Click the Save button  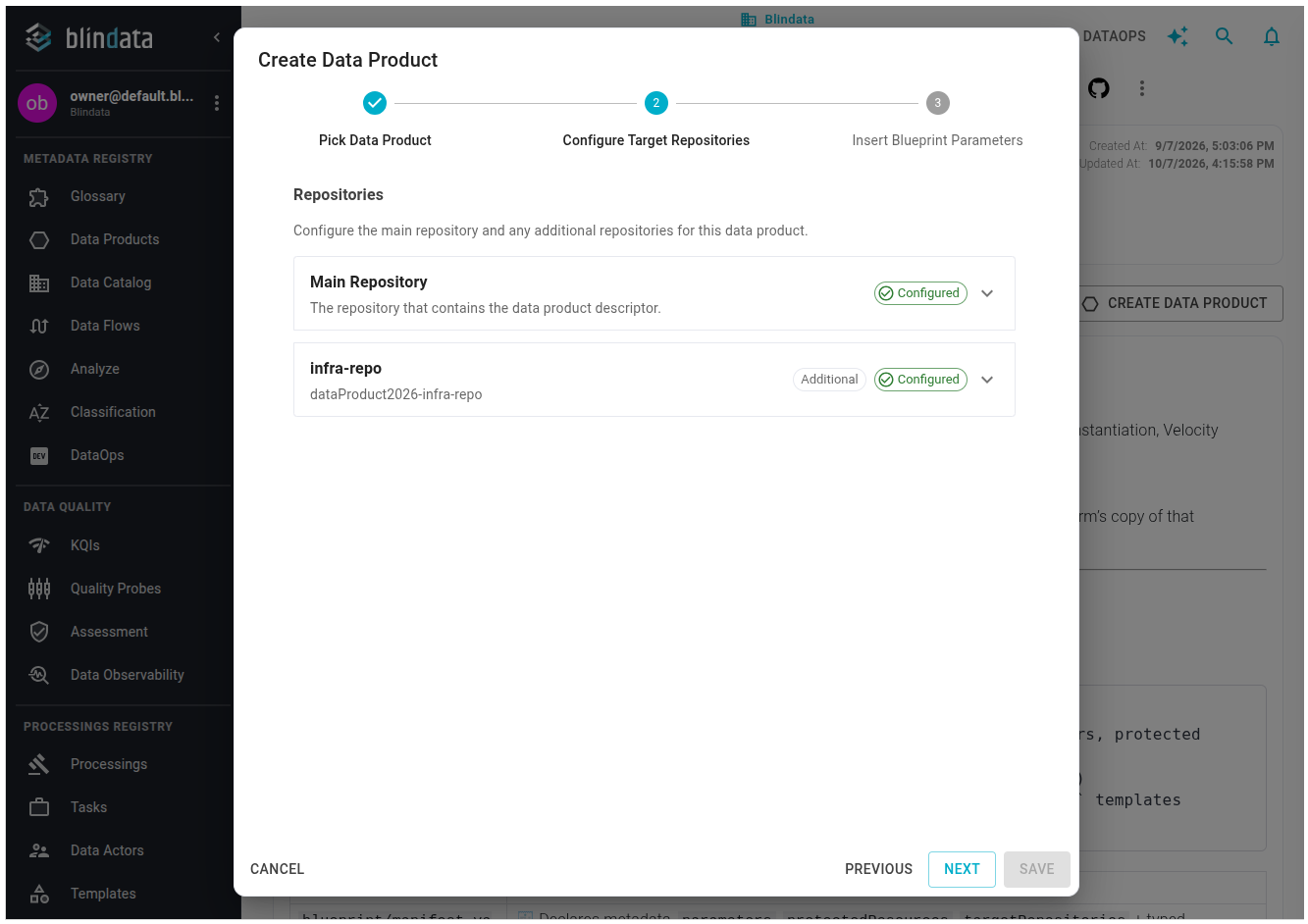[1036, 869]
